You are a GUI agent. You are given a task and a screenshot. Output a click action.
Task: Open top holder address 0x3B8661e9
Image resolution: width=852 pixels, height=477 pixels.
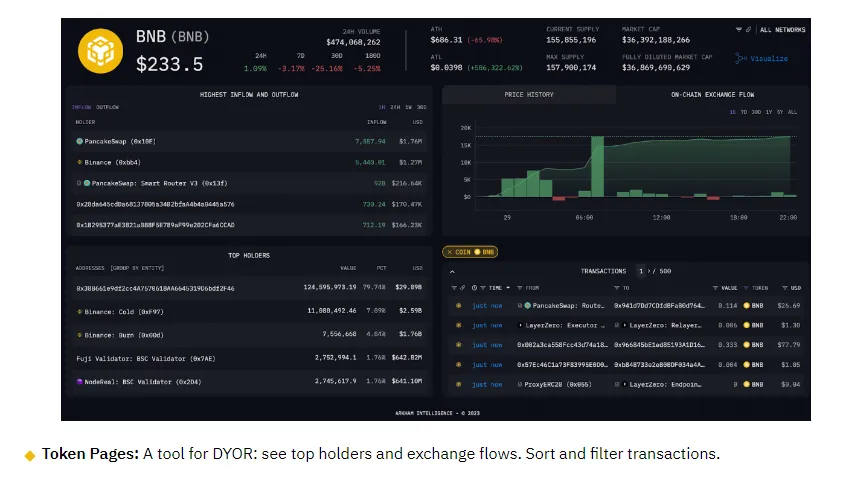point(155,288)
